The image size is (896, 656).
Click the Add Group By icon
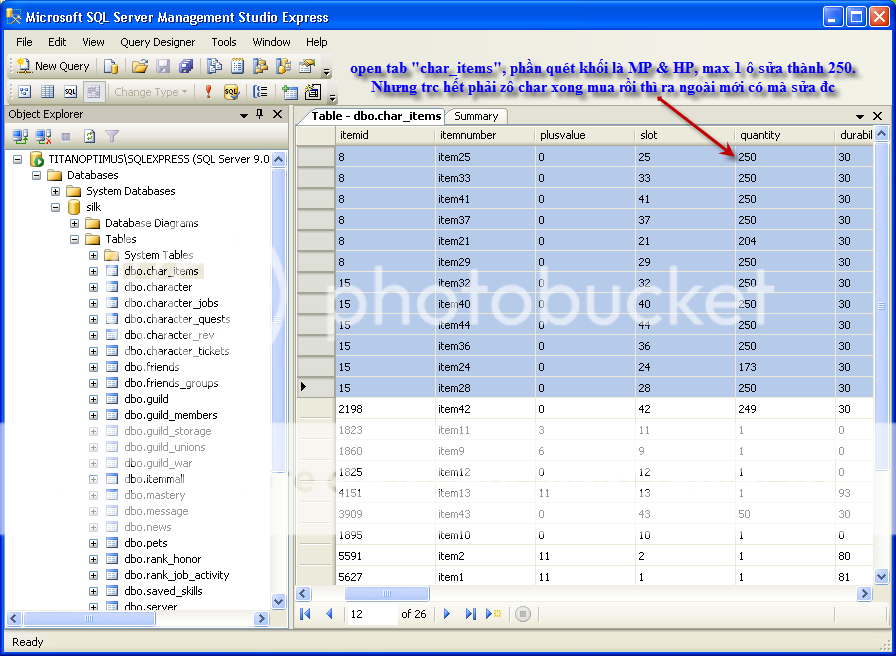point(261,92)
